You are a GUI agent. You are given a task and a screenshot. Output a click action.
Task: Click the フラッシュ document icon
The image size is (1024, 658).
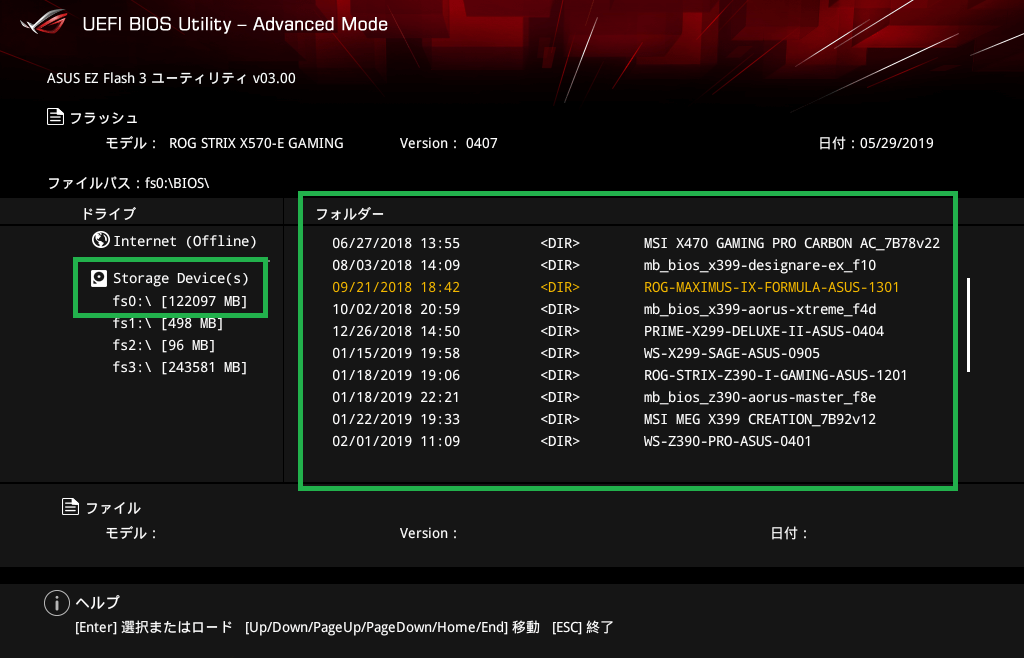pos(56,117)
